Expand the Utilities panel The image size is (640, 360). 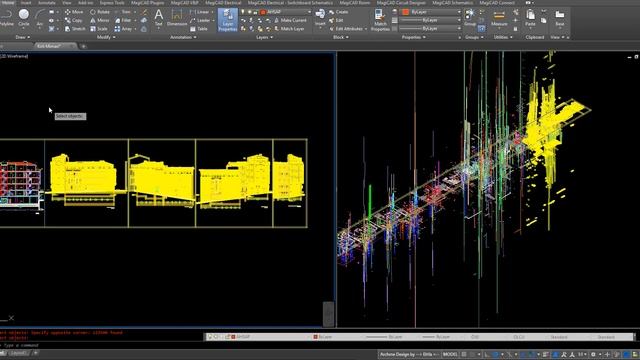503,37
